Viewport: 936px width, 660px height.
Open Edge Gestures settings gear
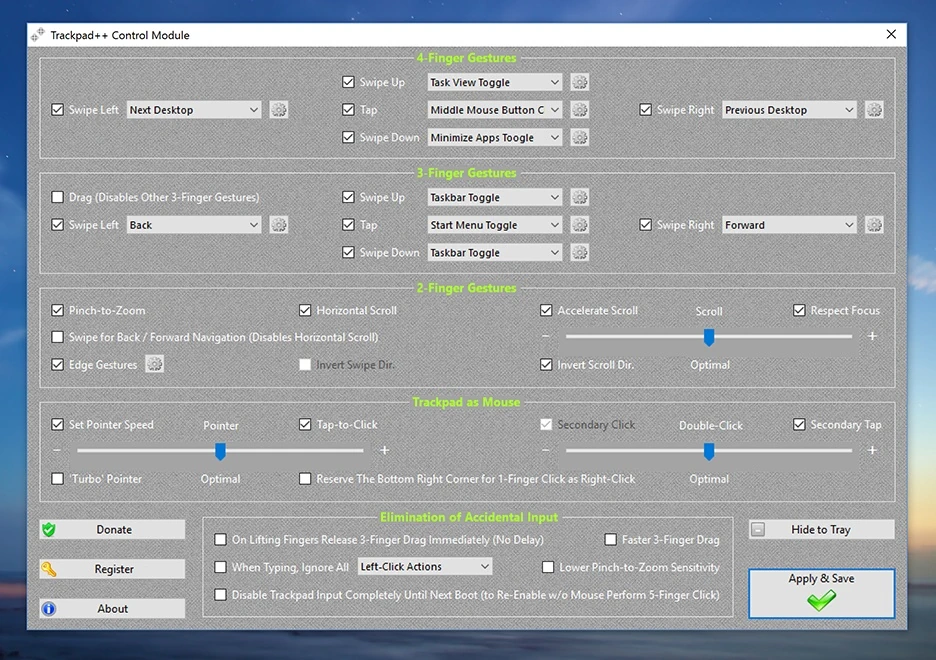[x=155, y=364]
